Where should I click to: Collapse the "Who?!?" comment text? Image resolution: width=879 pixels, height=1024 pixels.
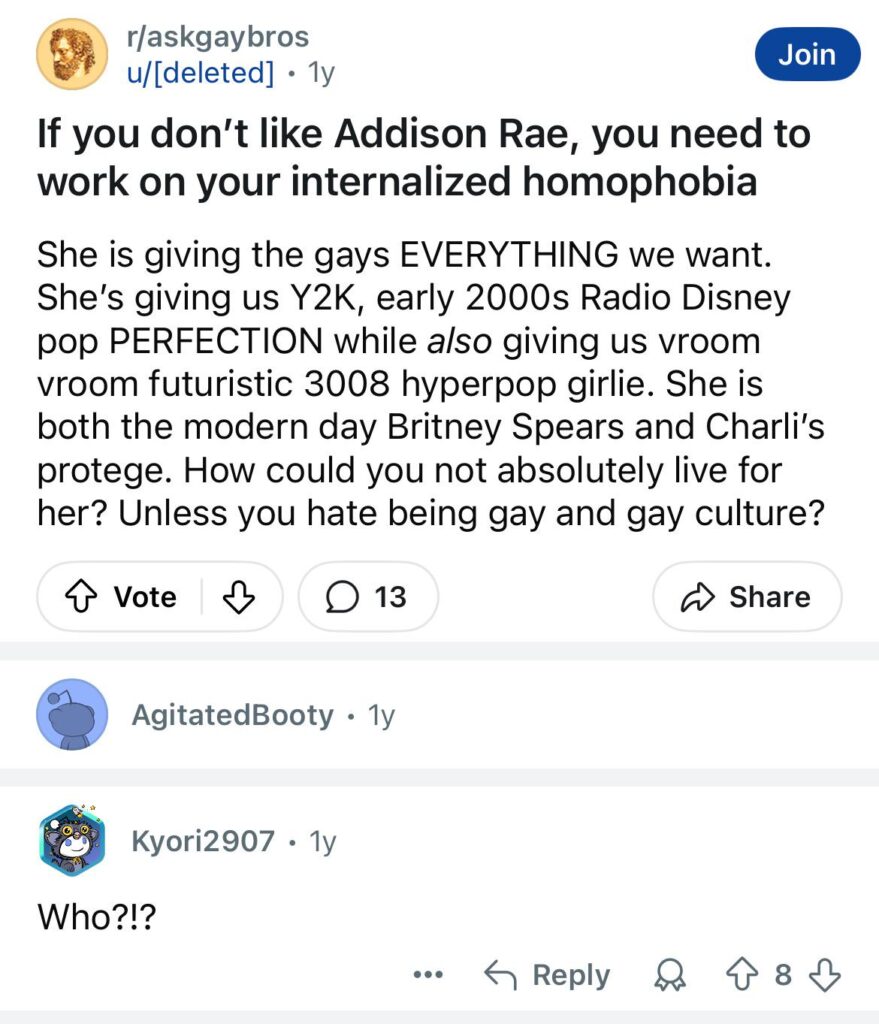(98, 915)
